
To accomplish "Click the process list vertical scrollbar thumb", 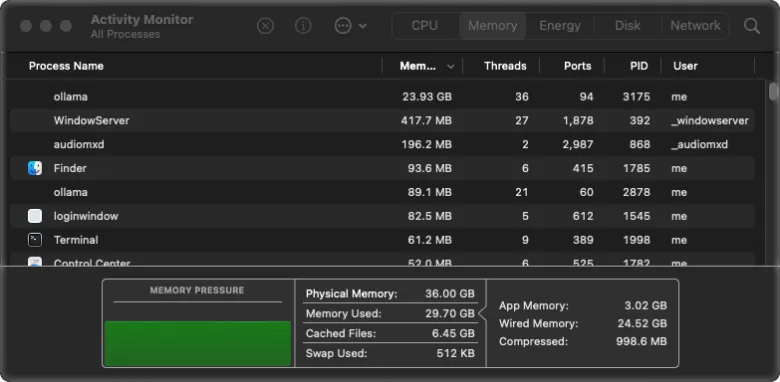I will coord(773,92).
